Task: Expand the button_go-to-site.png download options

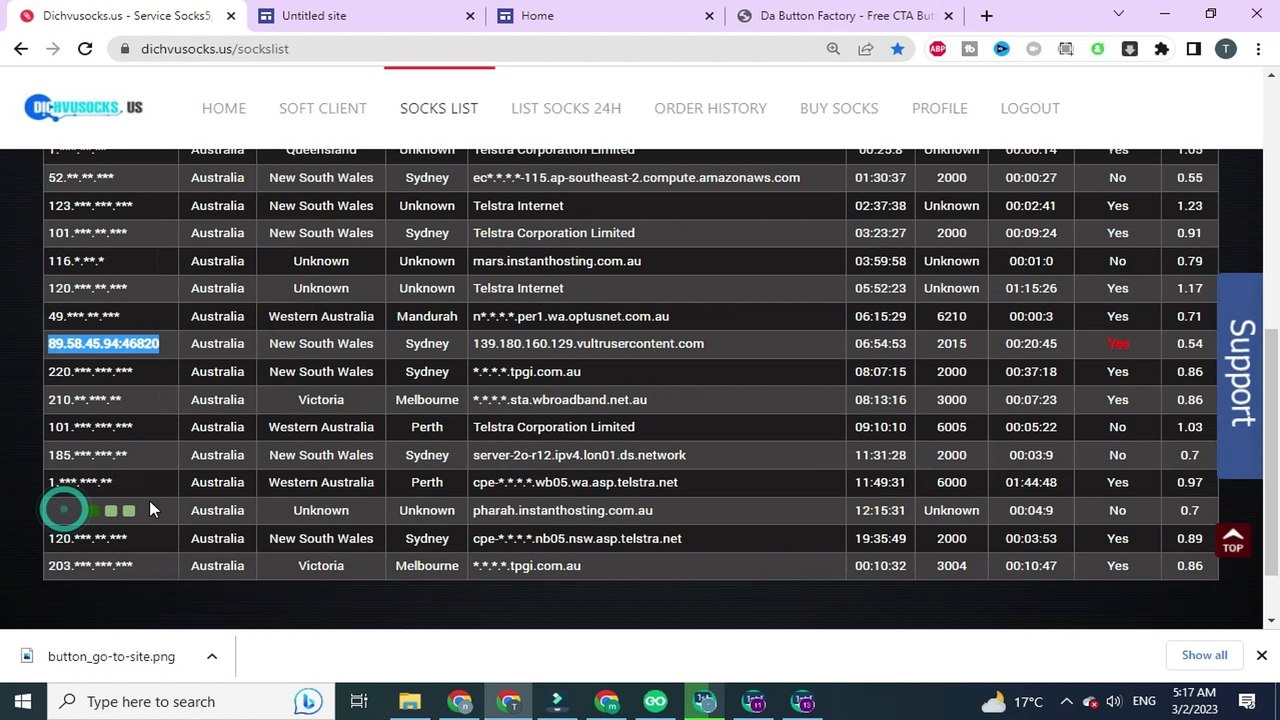Action: click(212, 656)
